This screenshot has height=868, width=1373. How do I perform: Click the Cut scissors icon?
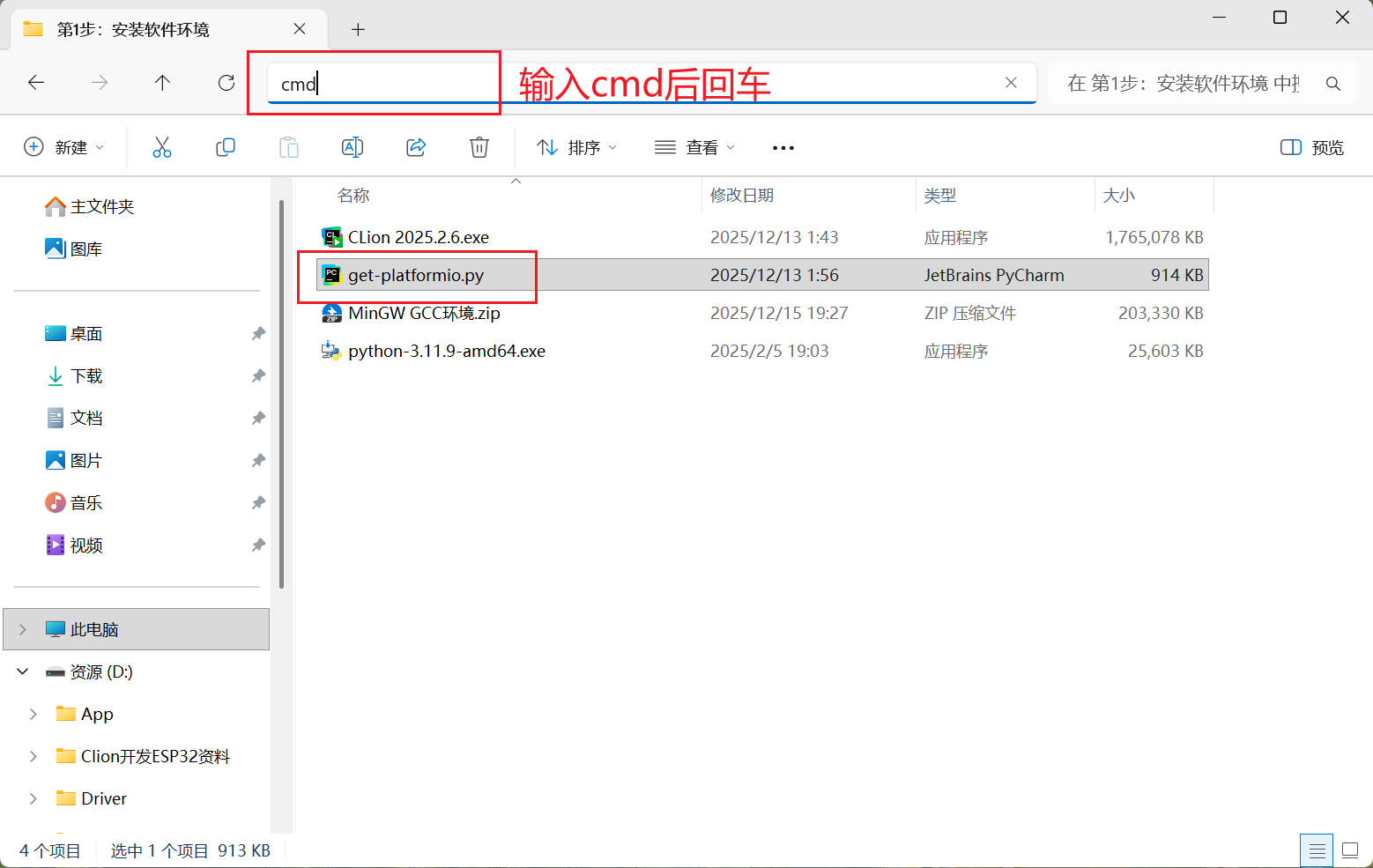click(x=162, y=147)
